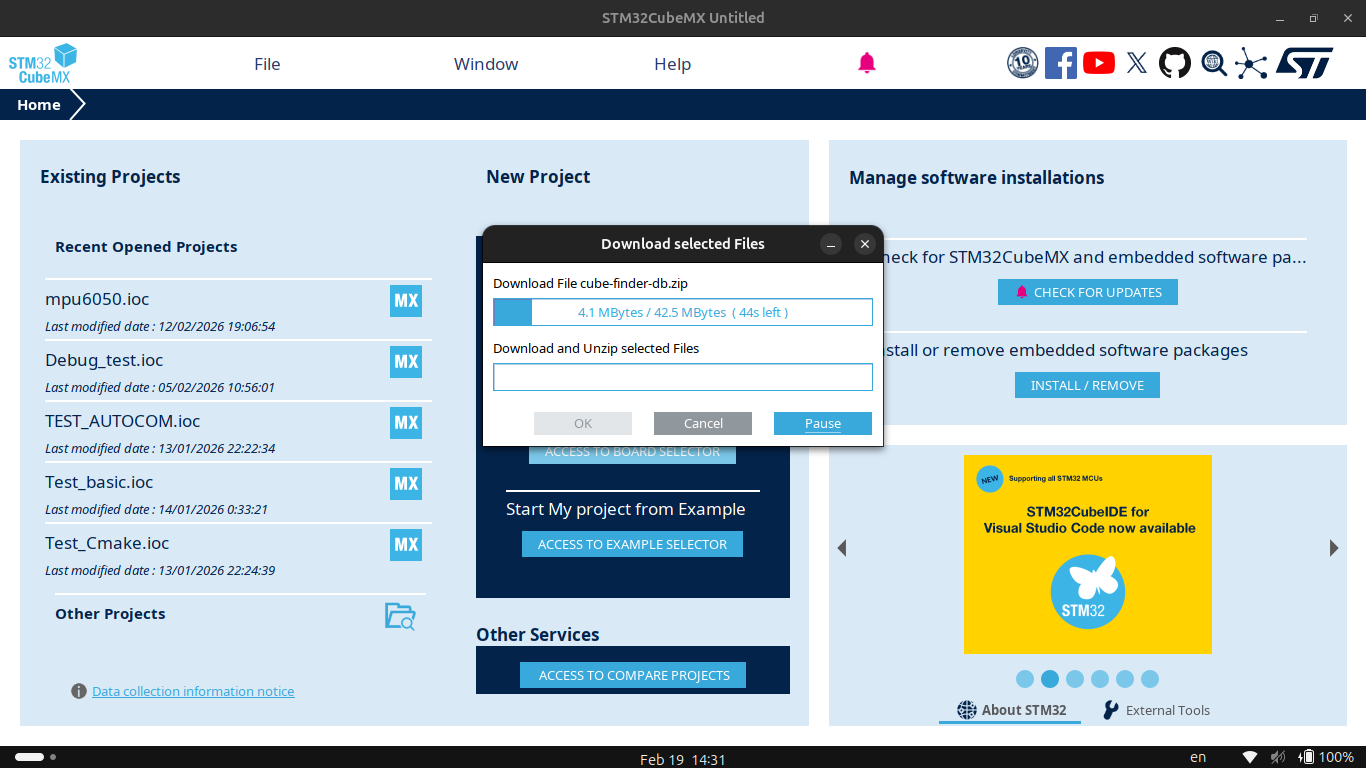Open the Data collection information notice
This screenshot has height=768, width=1366.
pos(193,691)
